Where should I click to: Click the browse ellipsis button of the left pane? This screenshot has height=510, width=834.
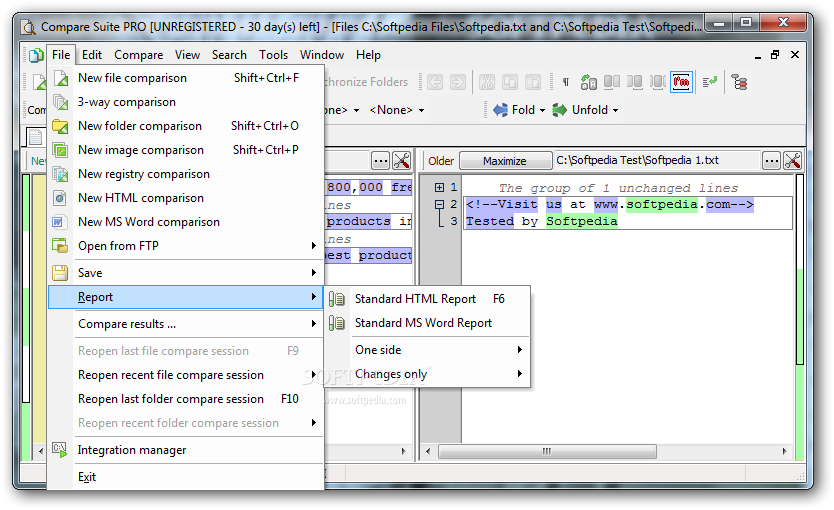coord(381,161)
